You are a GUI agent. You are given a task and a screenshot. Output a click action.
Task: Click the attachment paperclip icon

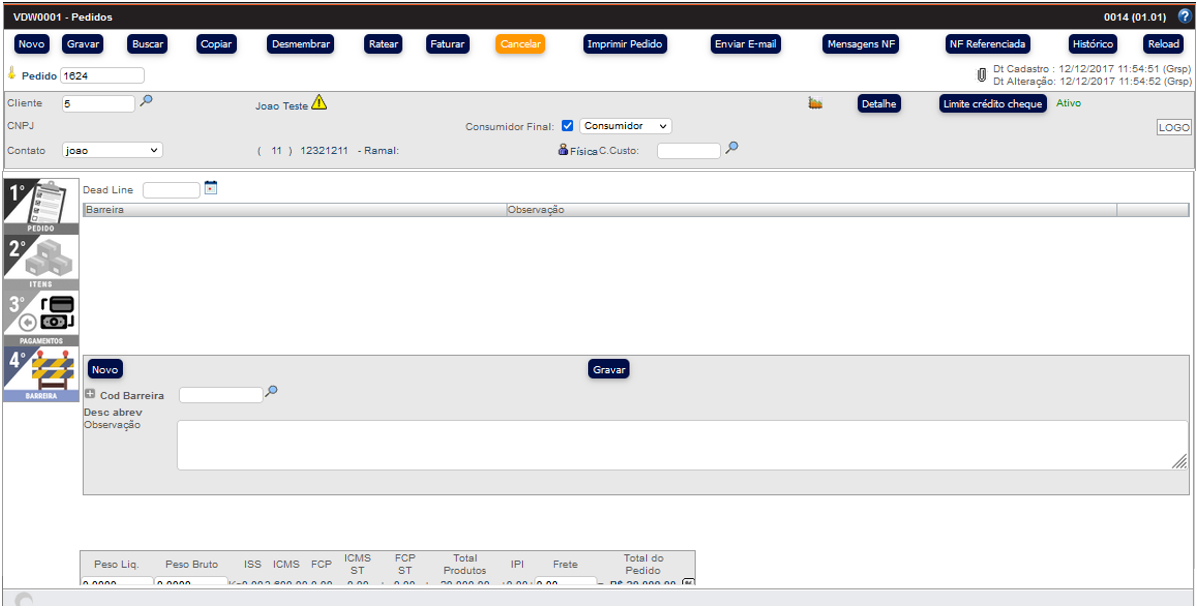982,75
